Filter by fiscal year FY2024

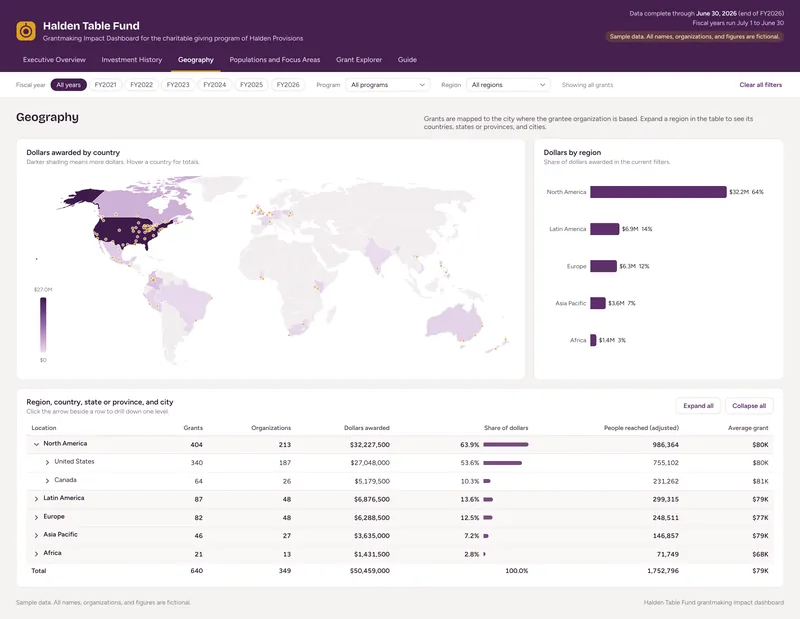click(x=215, y=85)
